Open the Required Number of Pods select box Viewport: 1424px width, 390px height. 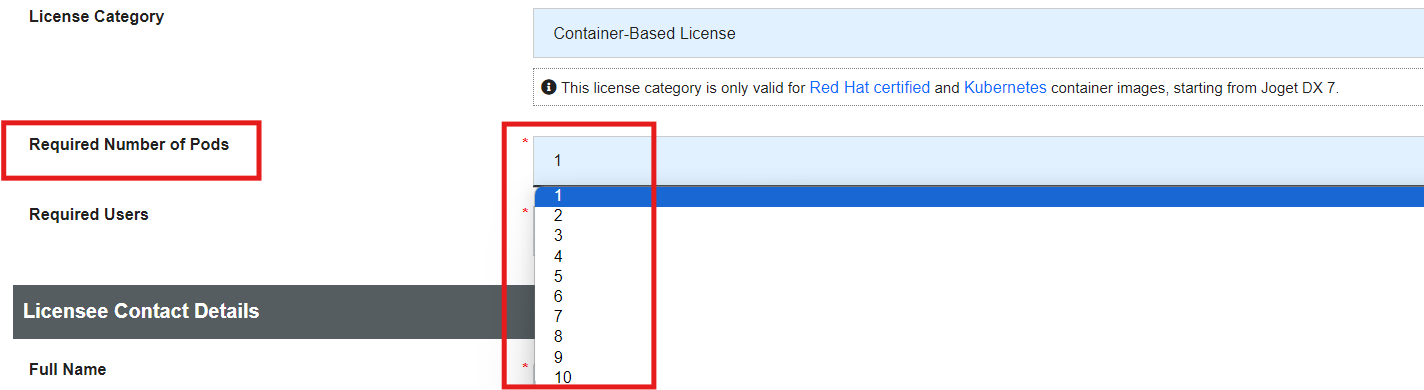click(x=978, y=160)
